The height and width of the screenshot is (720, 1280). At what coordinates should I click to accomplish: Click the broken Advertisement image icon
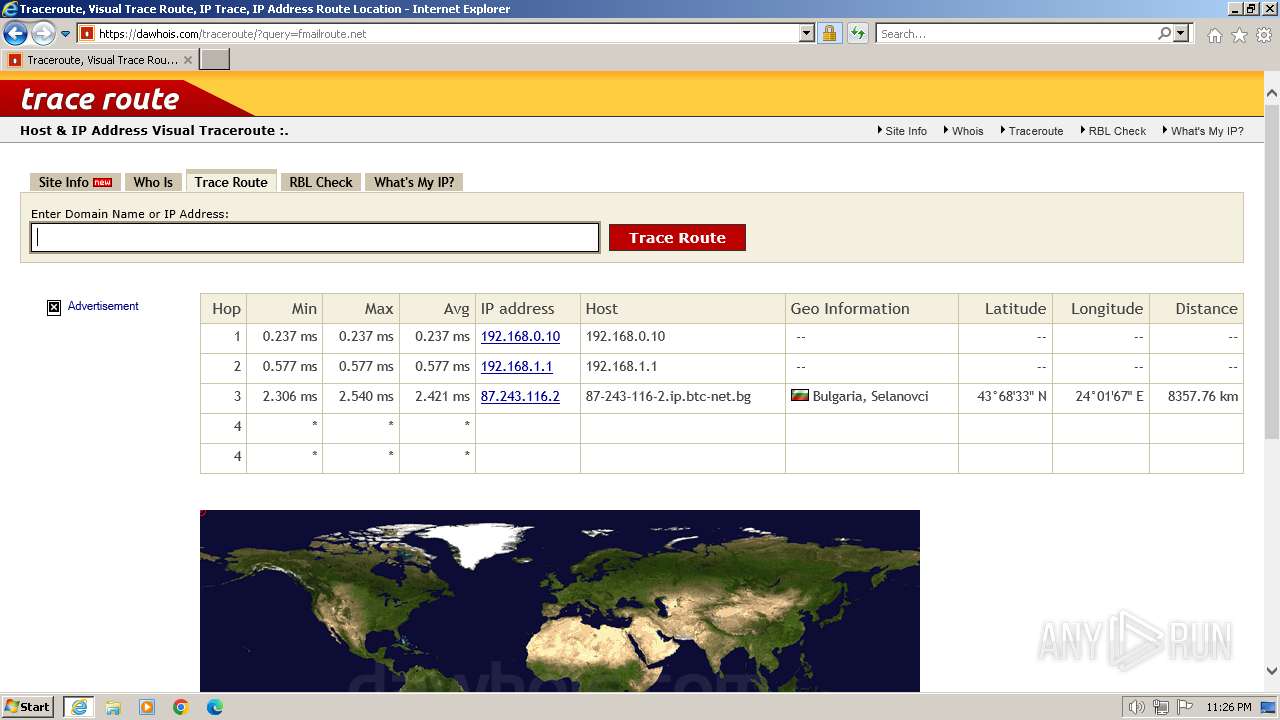coord(54,307)
